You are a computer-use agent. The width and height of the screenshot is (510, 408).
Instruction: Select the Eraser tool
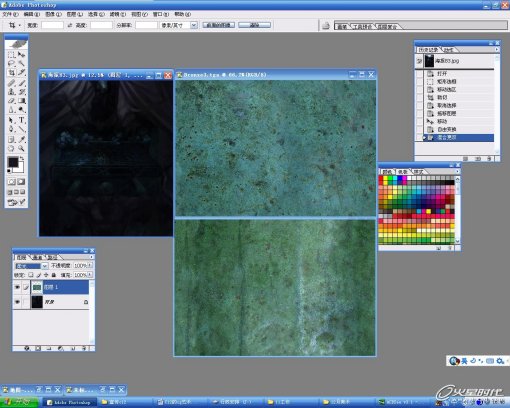[x=11, y=101]
